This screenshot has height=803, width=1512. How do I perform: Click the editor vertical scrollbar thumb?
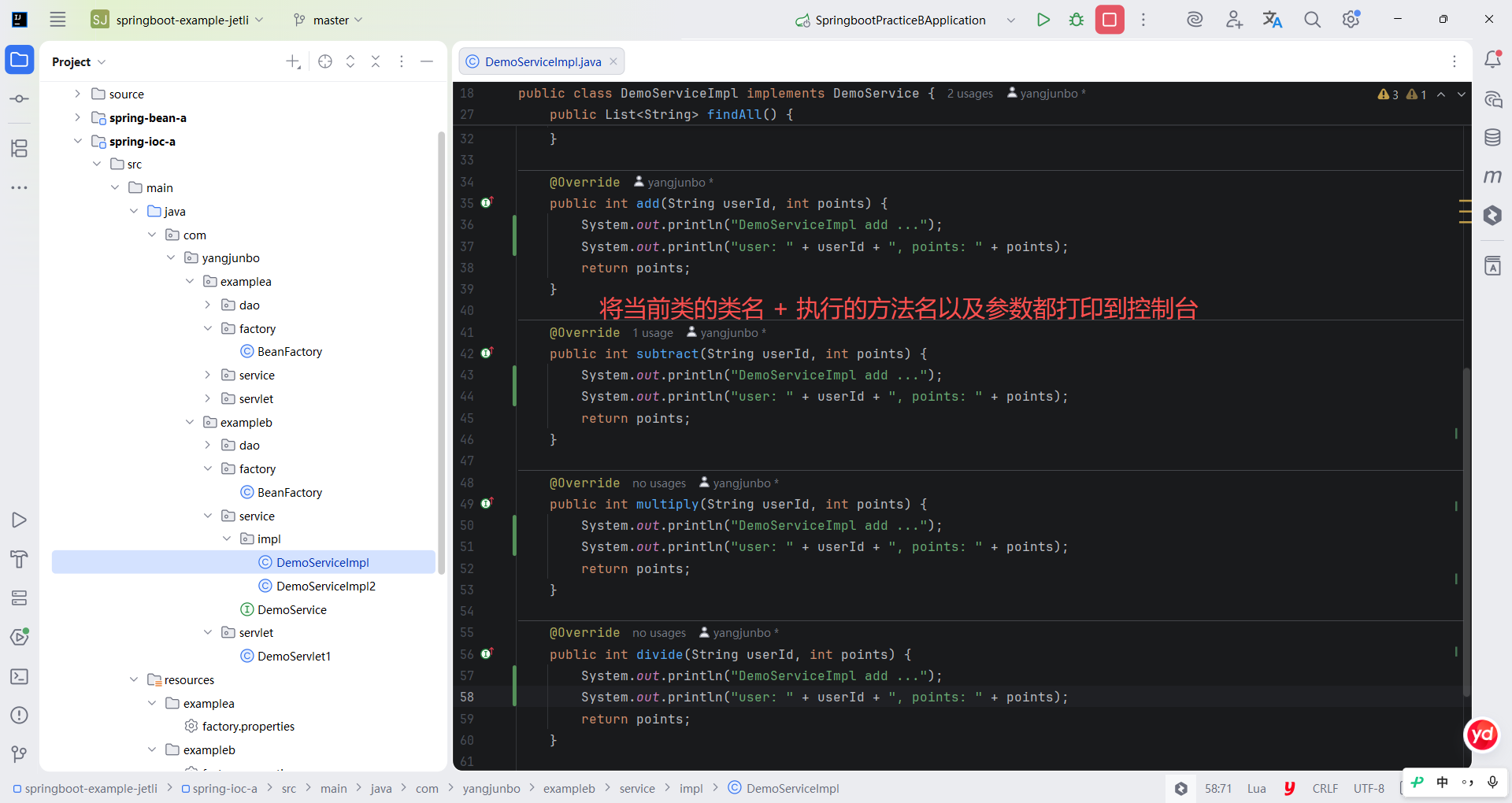pyautogui.click(x=1466, y=532)
